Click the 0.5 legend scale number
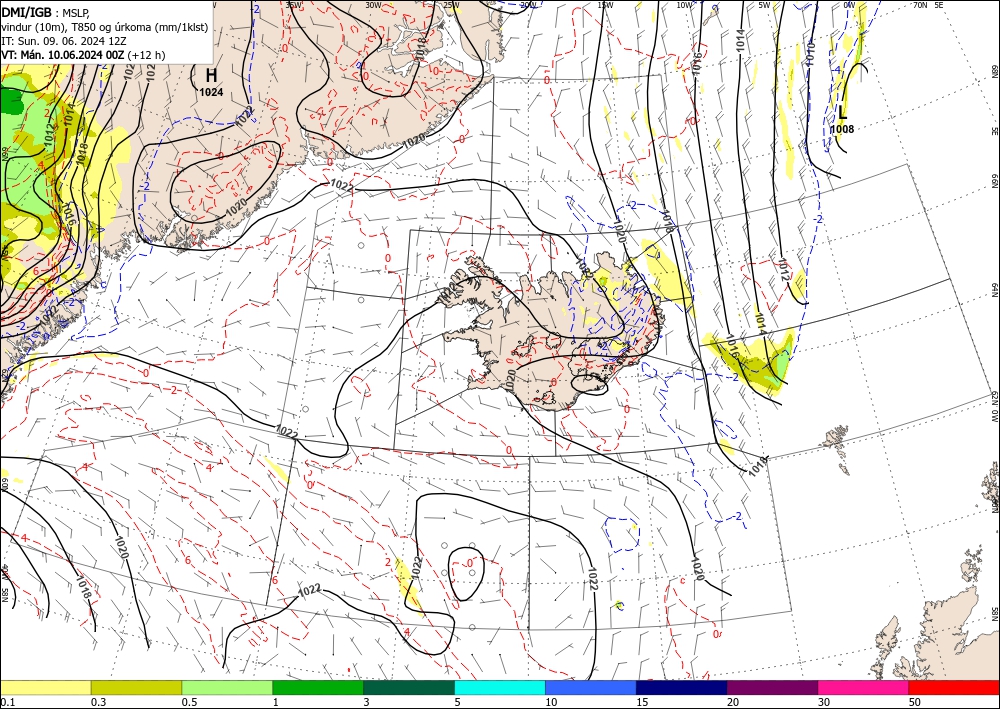Image resolution: width=1000 pixels, height=709 pixels. tap(189, 702)
